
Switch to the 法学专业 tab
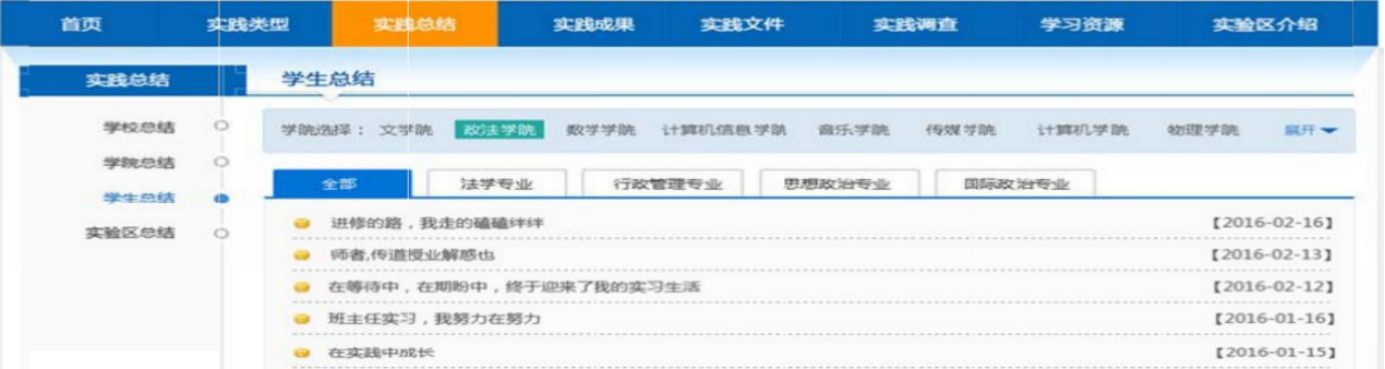496,184
